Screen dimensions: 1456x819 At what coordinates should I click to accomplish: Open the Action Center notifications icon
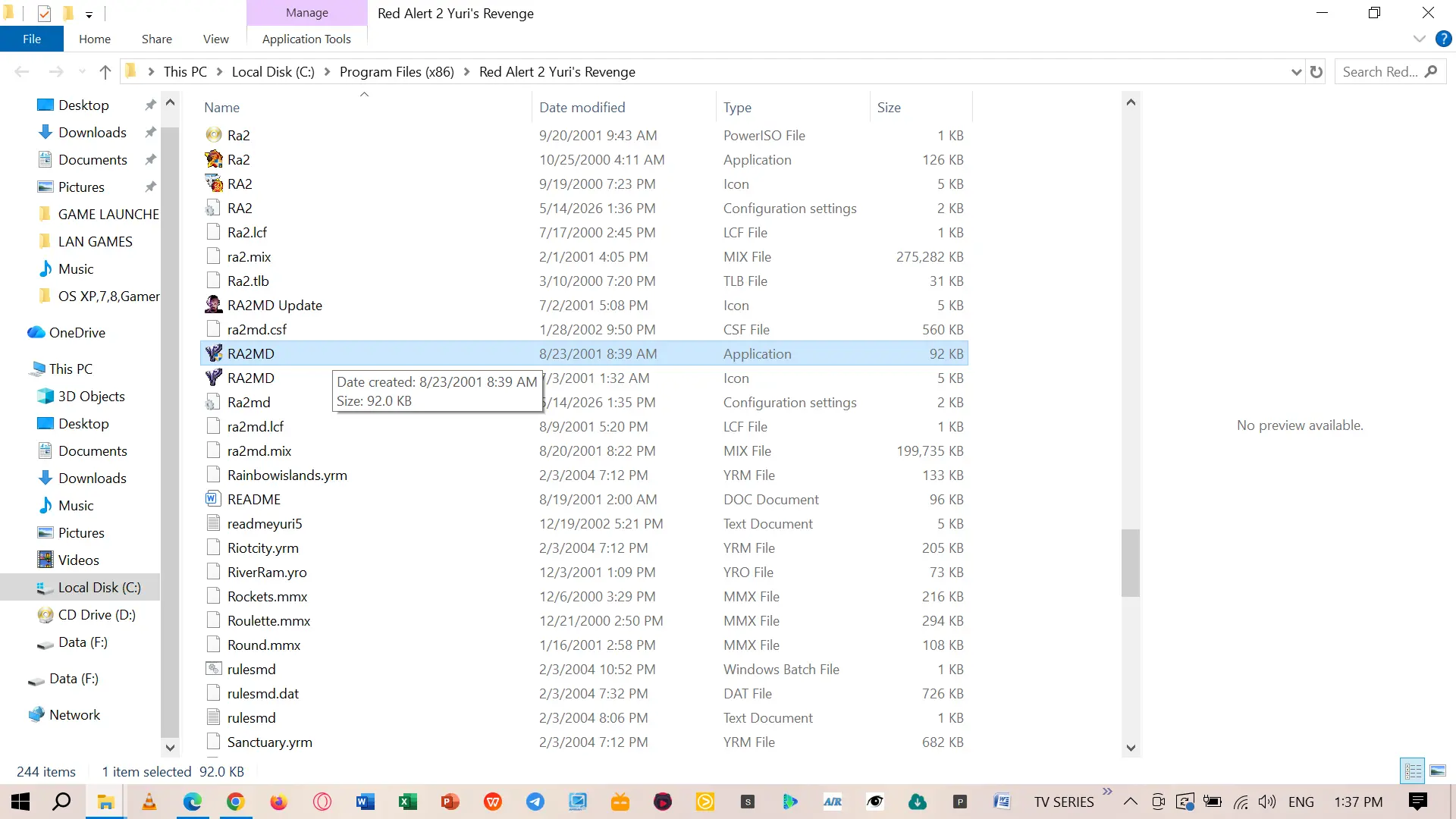tap(1418, 802)
